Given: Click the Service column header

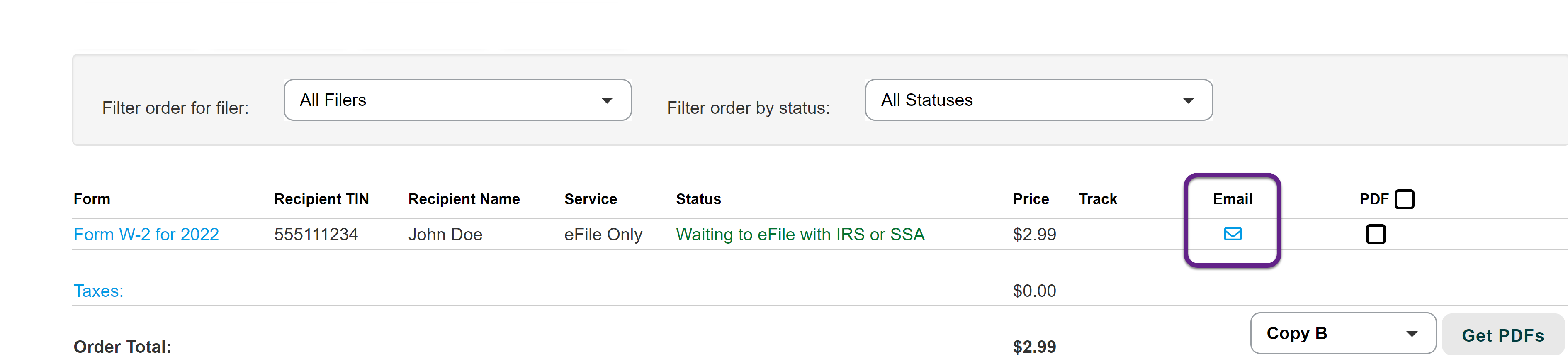Looking at the screenshot, I should [590, 199].
